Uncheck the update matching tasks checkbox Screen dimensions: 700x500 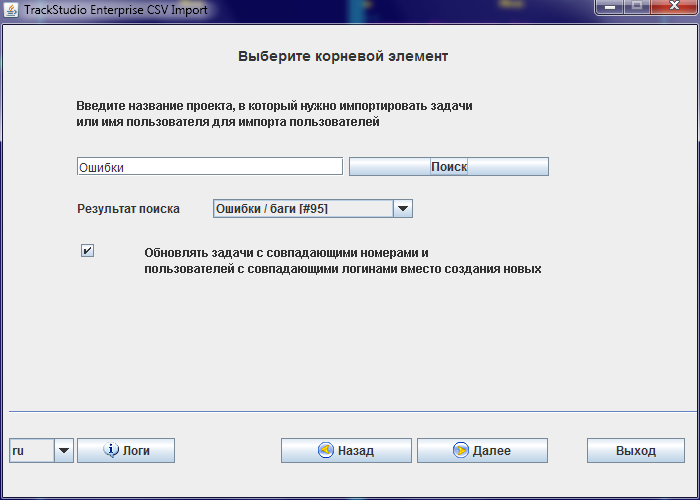coord(87,251)
